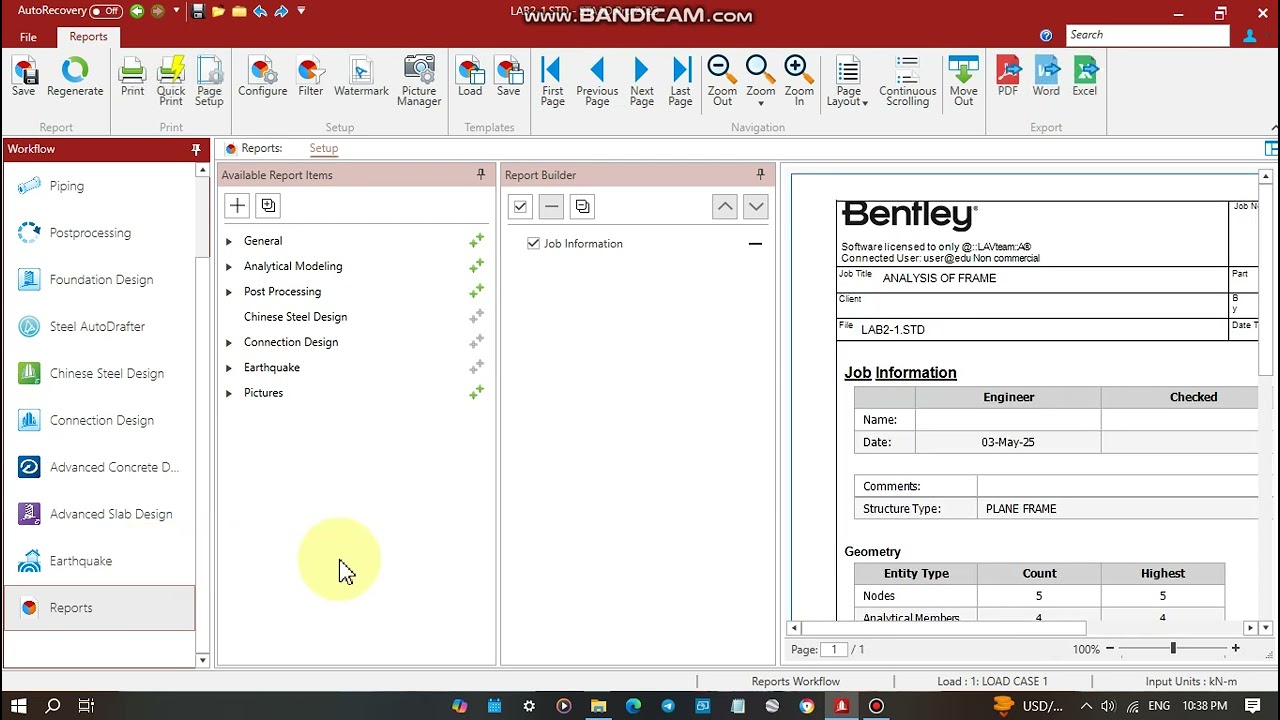Click the Zoom In icon

(799, 81)
